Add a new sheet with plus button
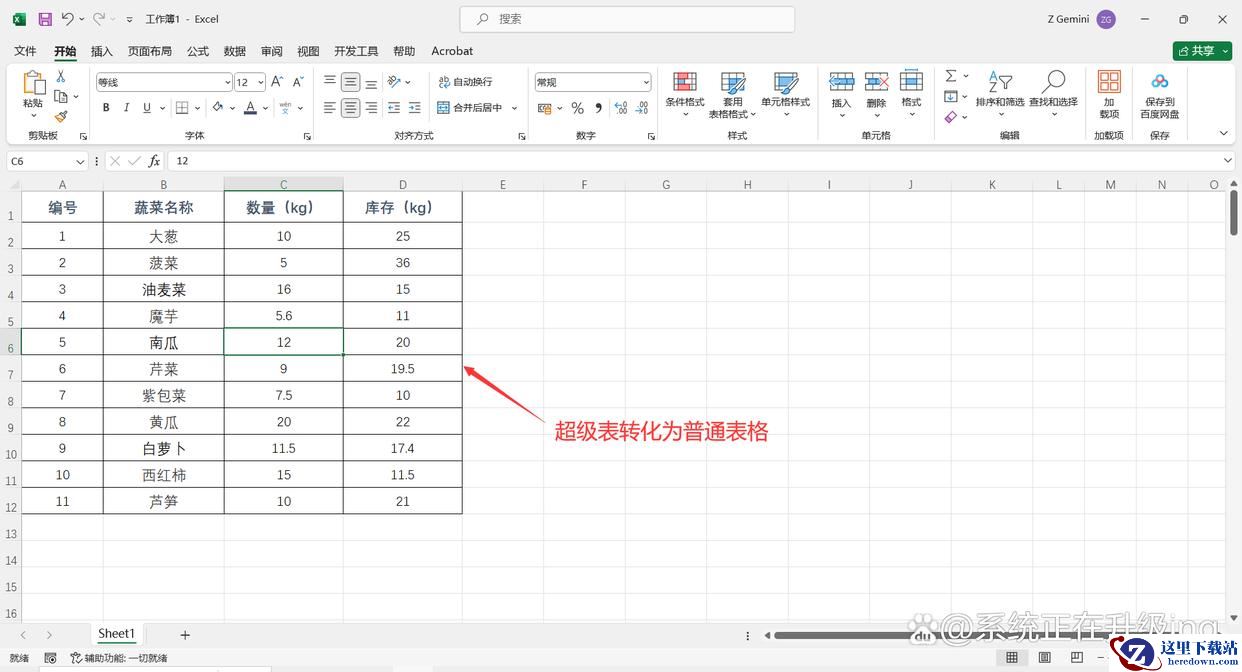The width and height of the screenshot is (1242, 672). pos(185,635)
